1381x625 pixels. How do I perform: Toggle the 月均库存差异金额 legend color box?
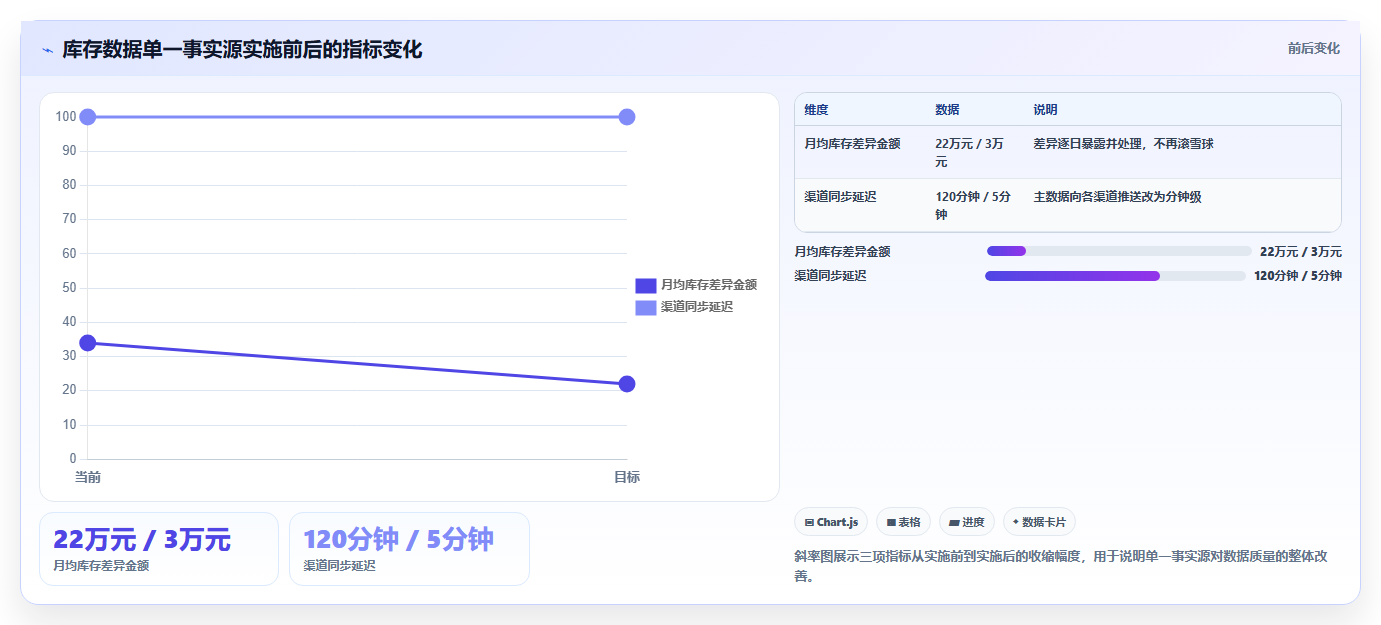point(646,285)
